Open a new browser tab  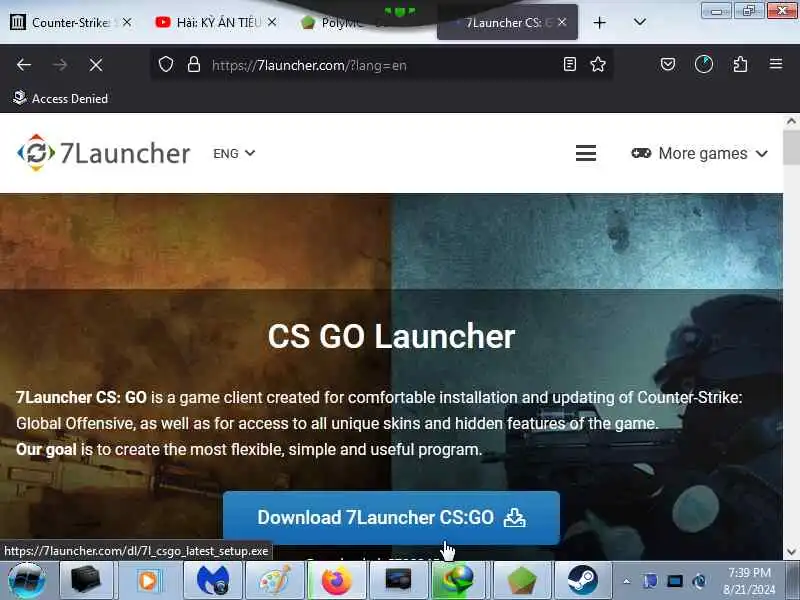[x=600, y=22]
